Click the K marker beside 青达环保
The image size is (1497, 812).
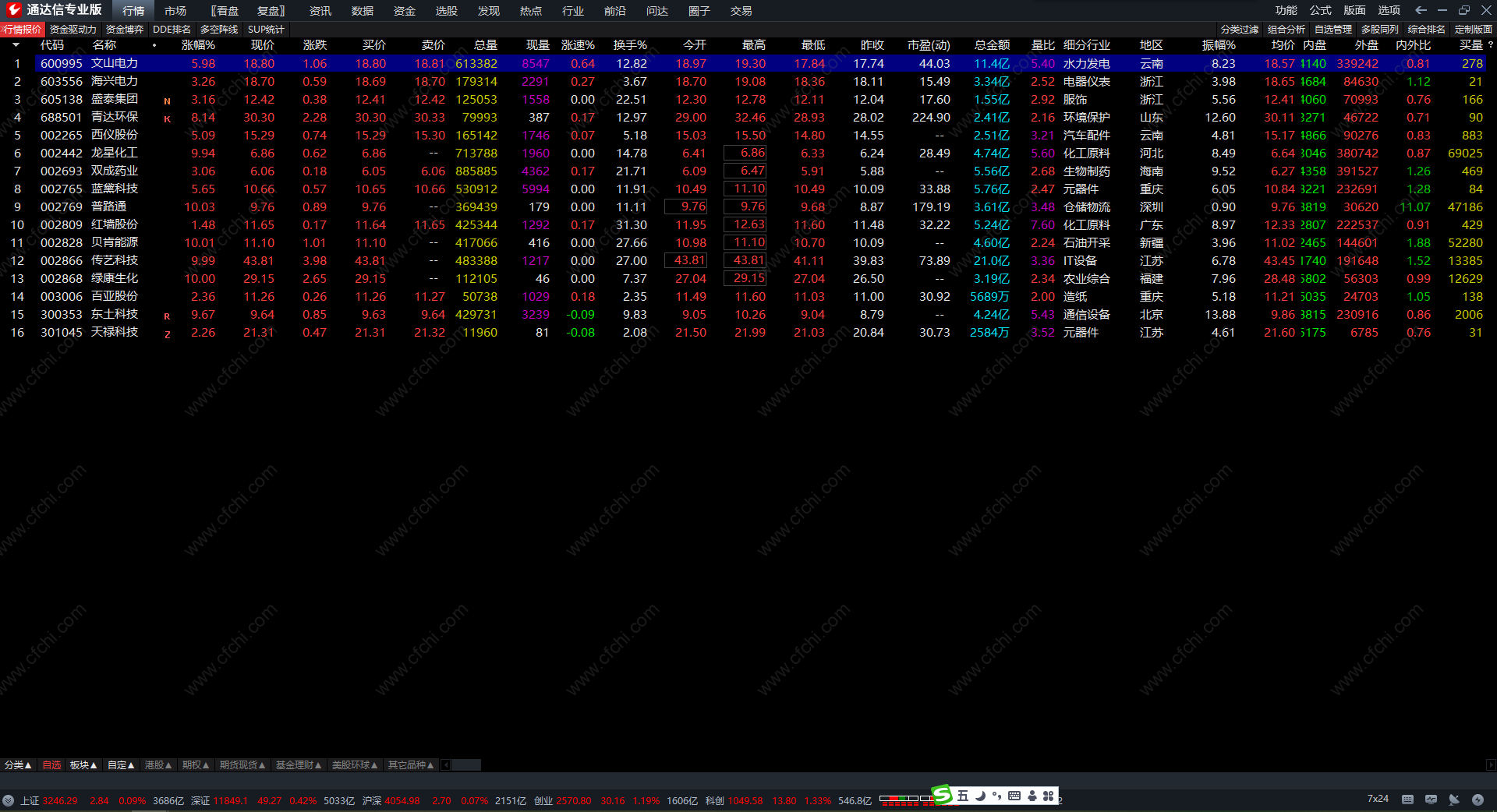pyautogui.click(x=167, y=119)
